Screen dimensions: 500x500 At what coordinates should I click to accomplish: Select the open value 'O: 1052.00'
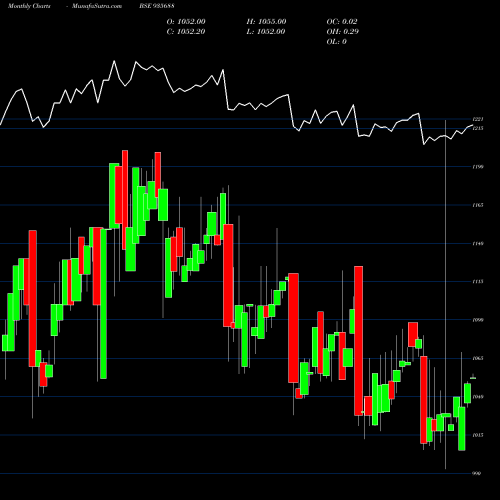pyautogui.click(x=186, y=21)
